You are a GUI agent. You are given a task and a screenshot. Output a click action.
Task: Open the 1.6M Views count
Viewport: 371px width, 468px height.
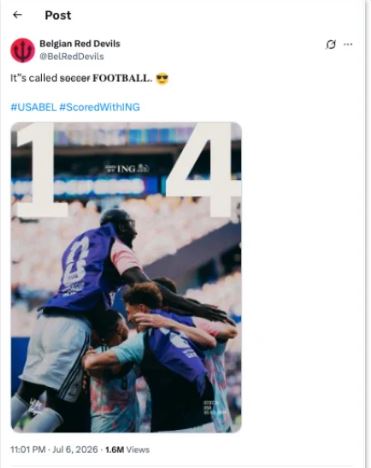click(127, 450)
